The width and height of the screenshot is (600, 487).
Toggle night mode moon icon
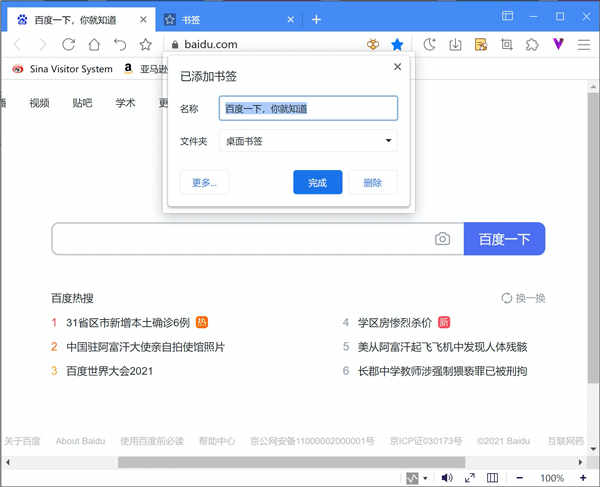click(429, 45)
